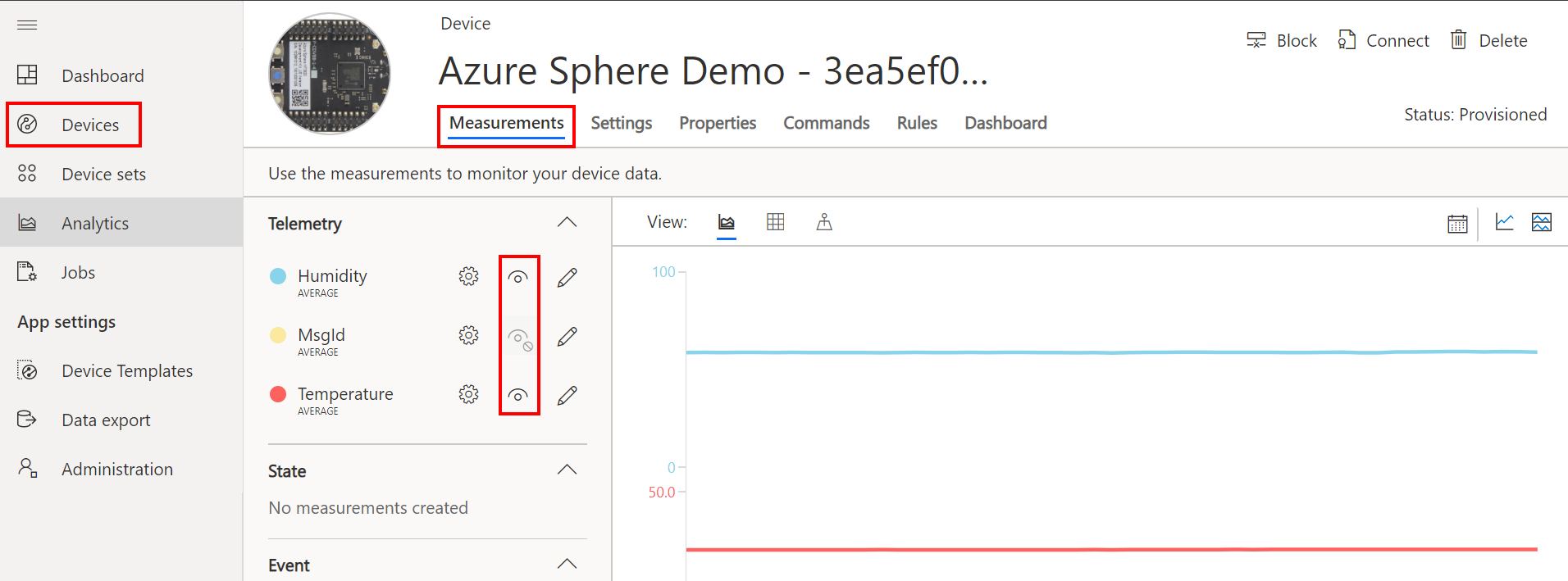Open the Rules tab
Screen dimensions: 1568x581
[917, 123]
